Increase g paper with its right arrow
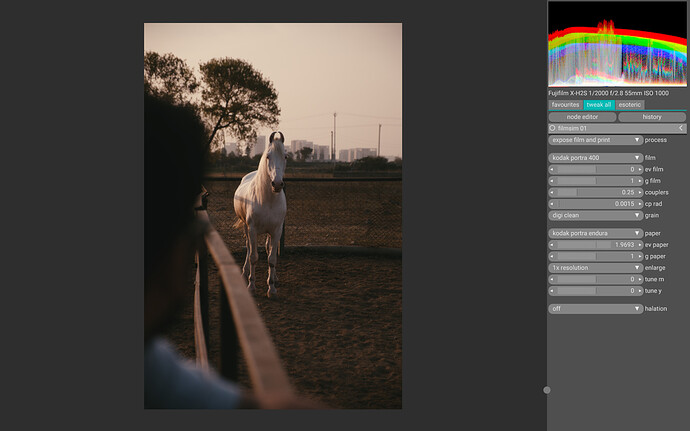The height and width of the screenshot is (431, 690). pos(640,256)
